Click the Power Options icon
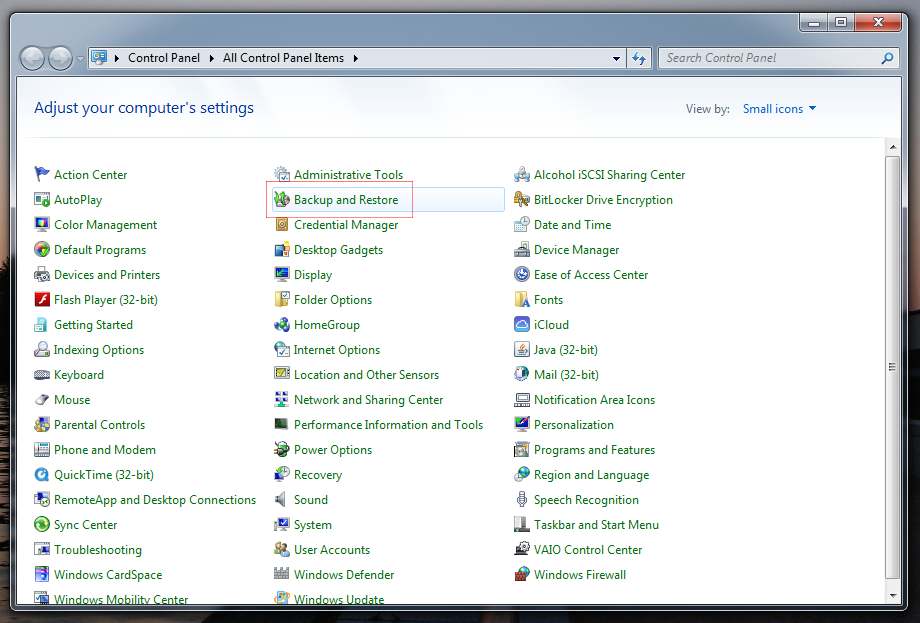This screenshot has width=920, height=623. click(282, 449)
